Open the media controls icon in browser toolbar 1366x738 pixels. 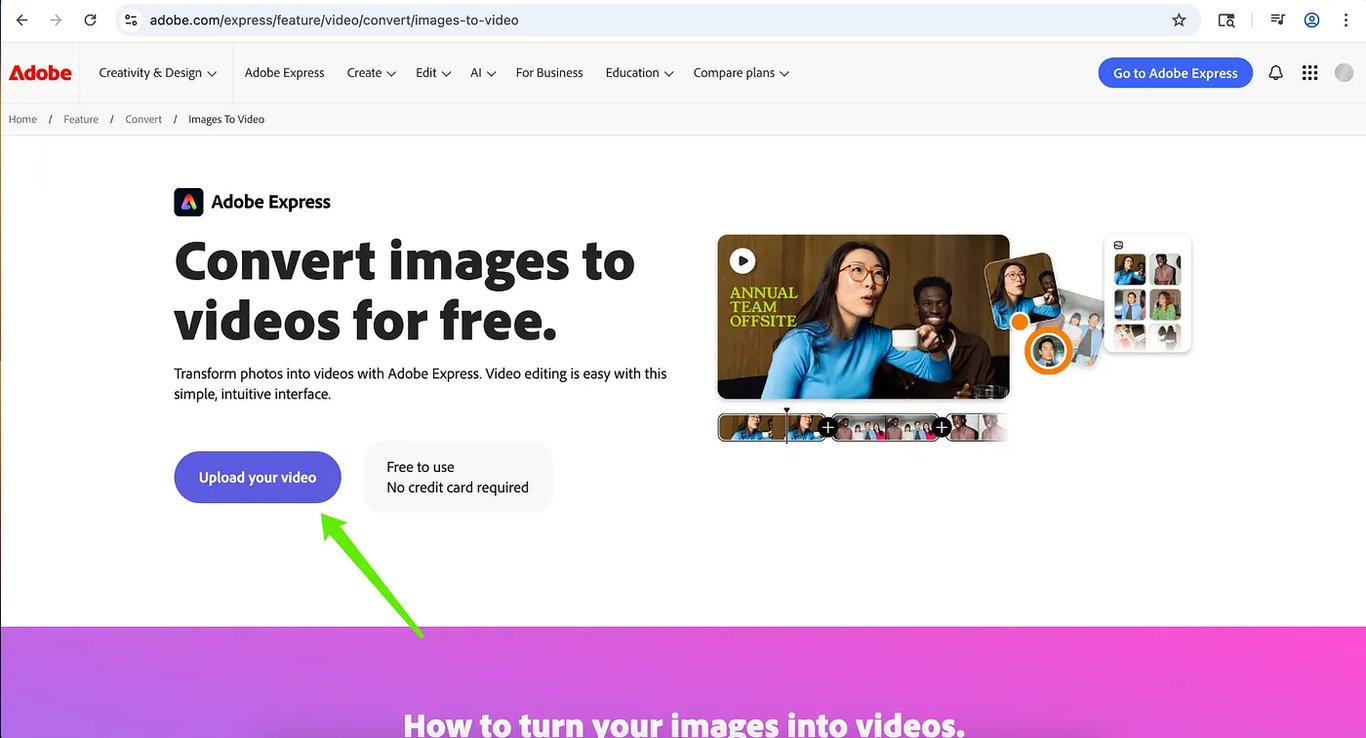click(x=1277, y=20)
